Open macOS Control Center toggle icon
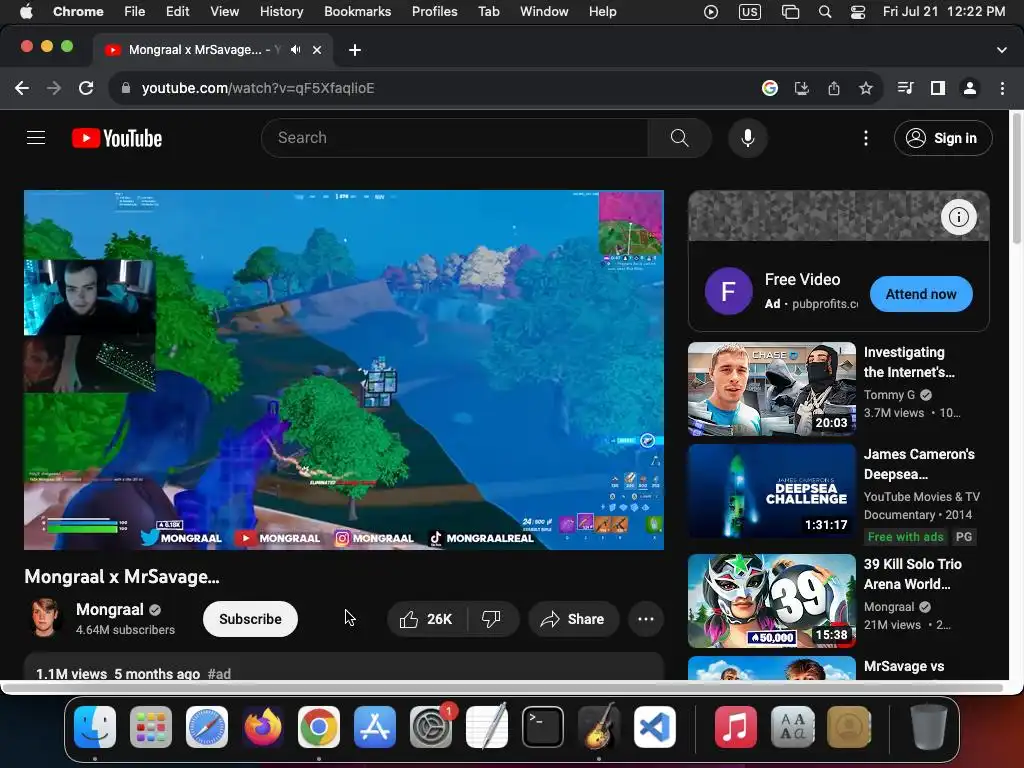The height and width of the screenshot is (768, 1024). [858, 12]
